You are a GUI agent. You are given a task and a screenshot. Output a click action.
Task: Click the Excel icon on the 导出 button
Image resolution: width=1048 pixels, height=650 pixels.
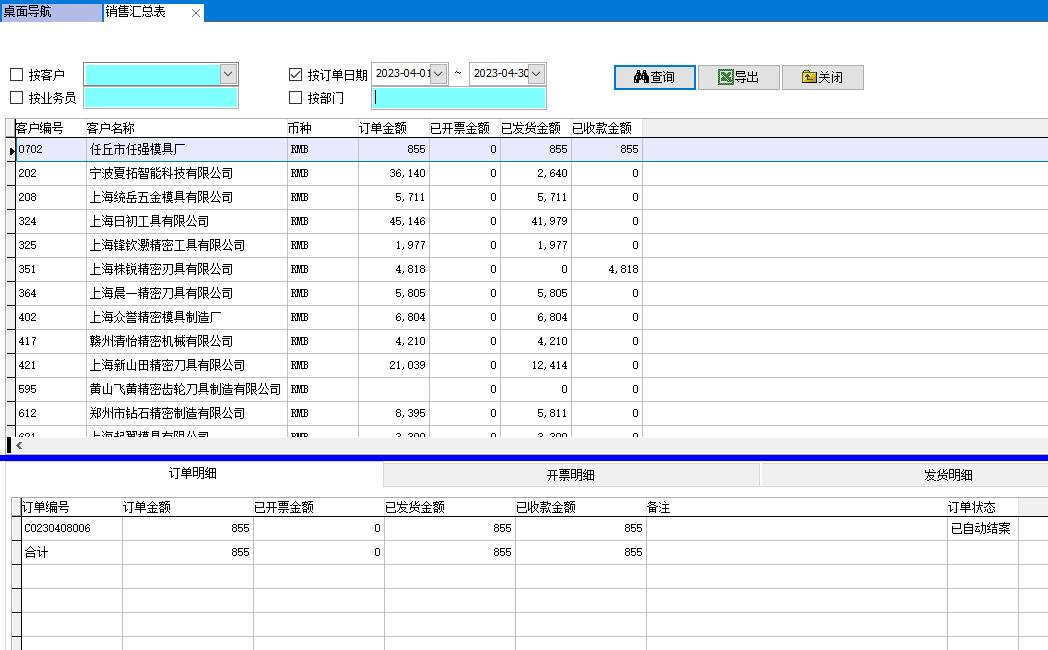pyautogui.click(x=725, y=76)
